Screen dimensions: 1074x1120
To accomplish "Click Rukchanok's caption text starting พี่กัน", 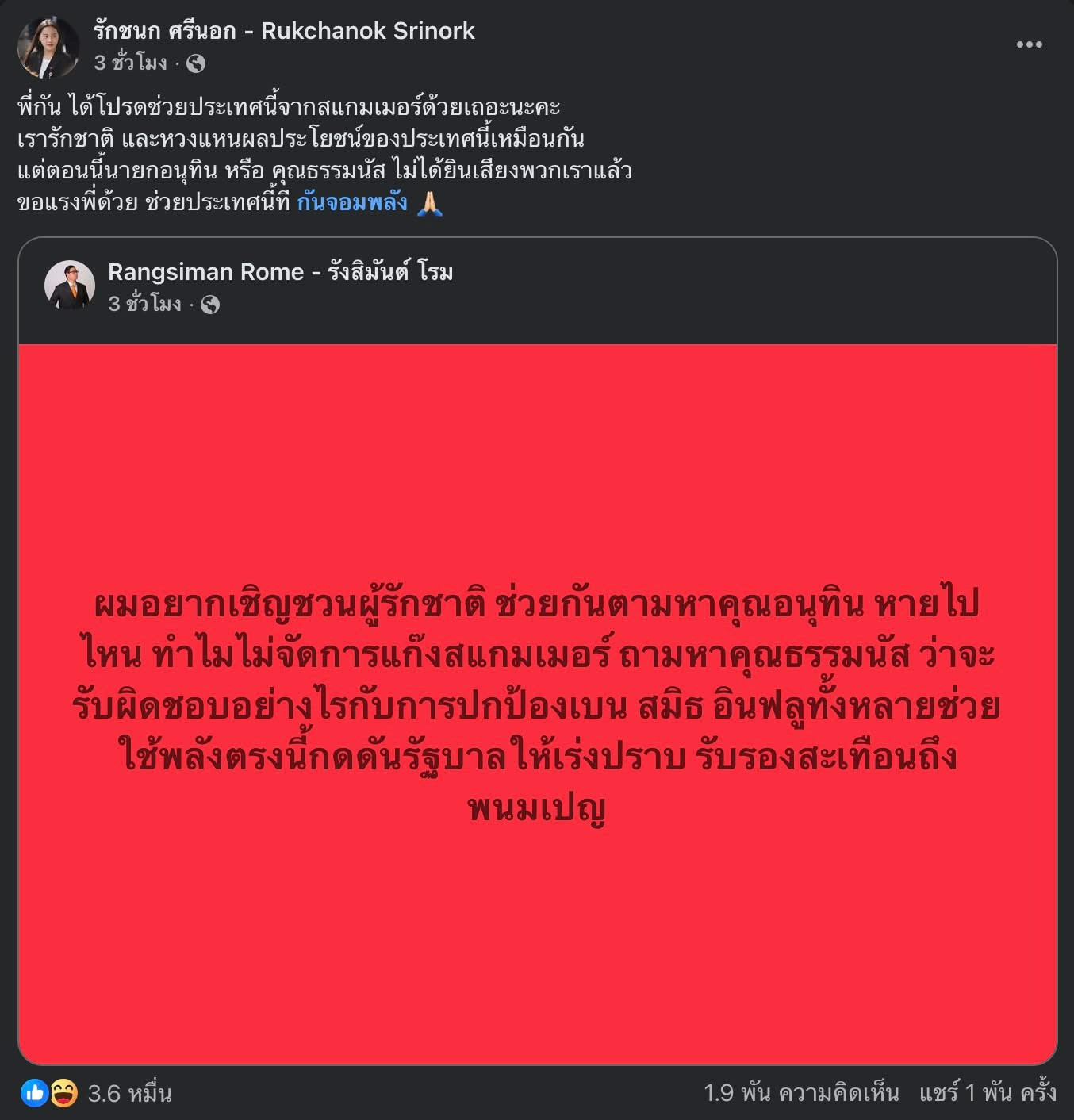I will pyautogui.click(x=324, y=154).
